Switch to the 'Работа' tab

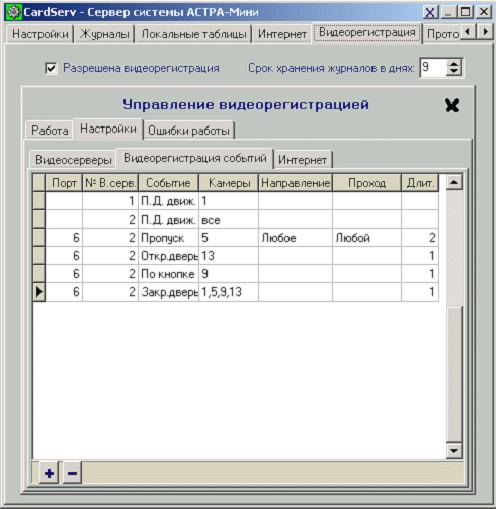point(50,130)
